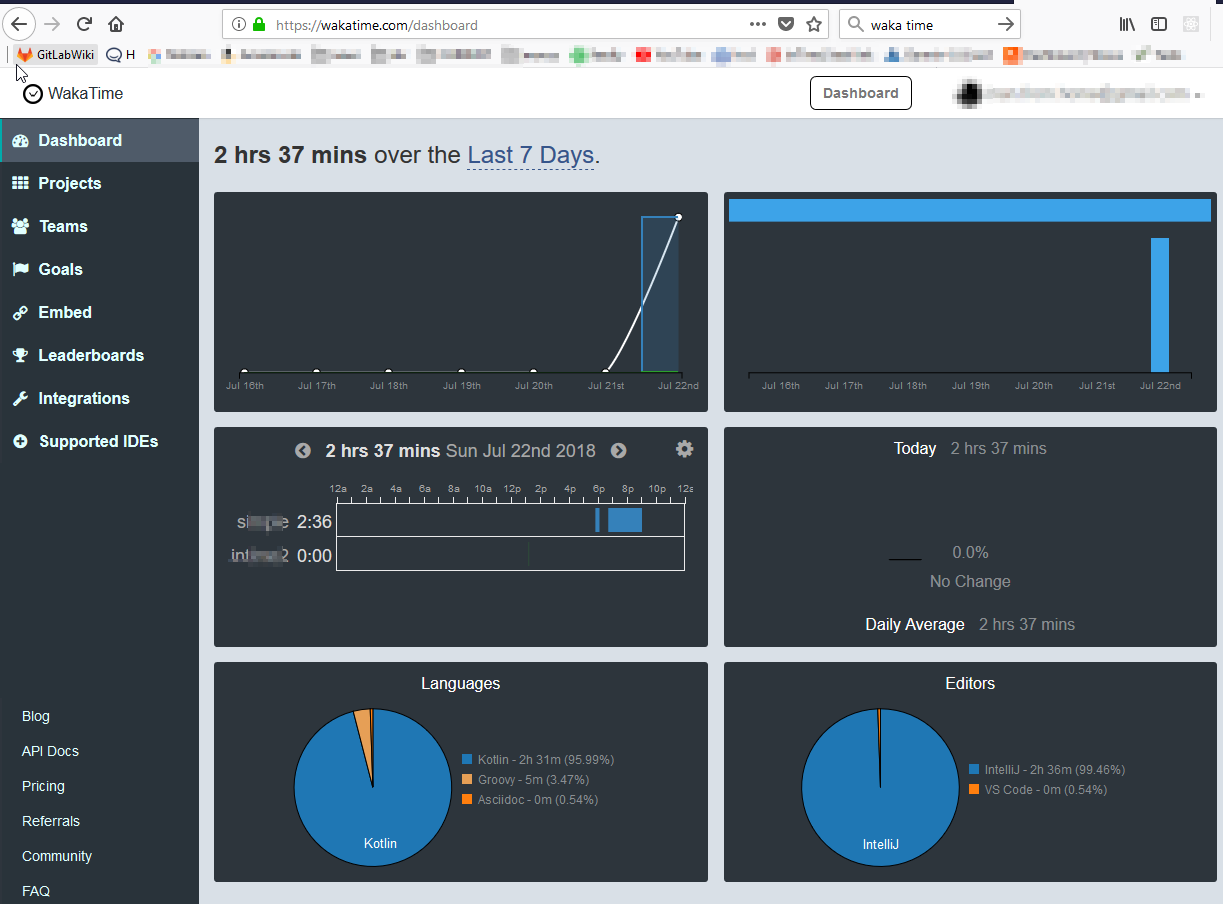1223x904 pixels.
Task: Select Leaderboards in the sidebar
Action: [x=90, y=355]
